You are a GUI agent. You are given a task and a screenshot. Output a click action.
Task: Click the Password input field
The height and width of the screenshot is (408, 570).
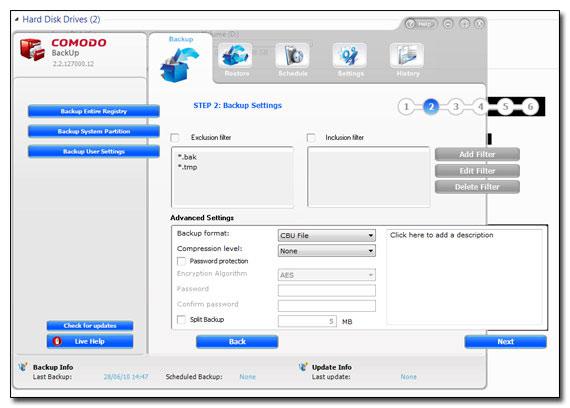326,290
